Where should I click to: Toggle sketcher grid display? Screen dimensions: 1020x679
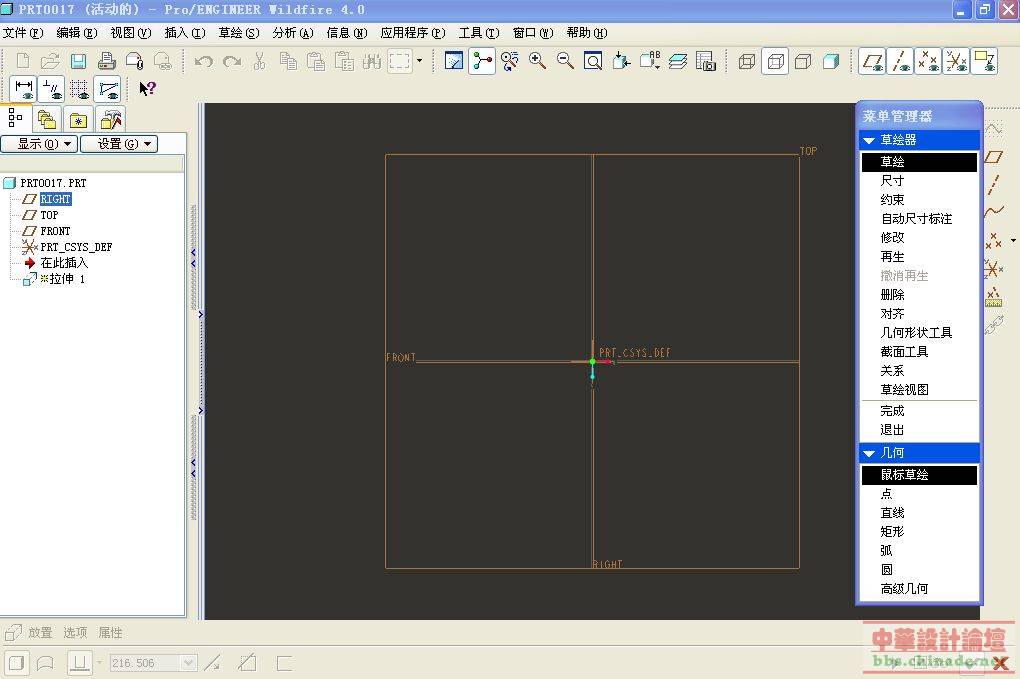pyautogui.click(x=79, y=89)
